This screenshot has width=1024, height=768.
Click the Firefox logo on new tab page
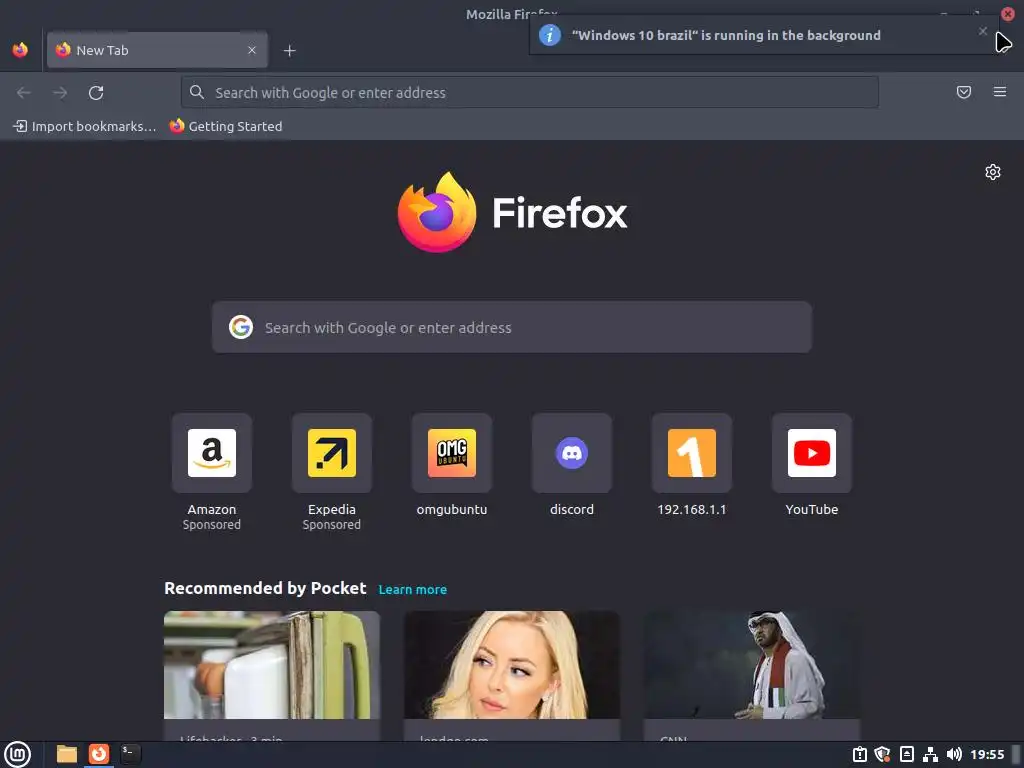point(512,212)
